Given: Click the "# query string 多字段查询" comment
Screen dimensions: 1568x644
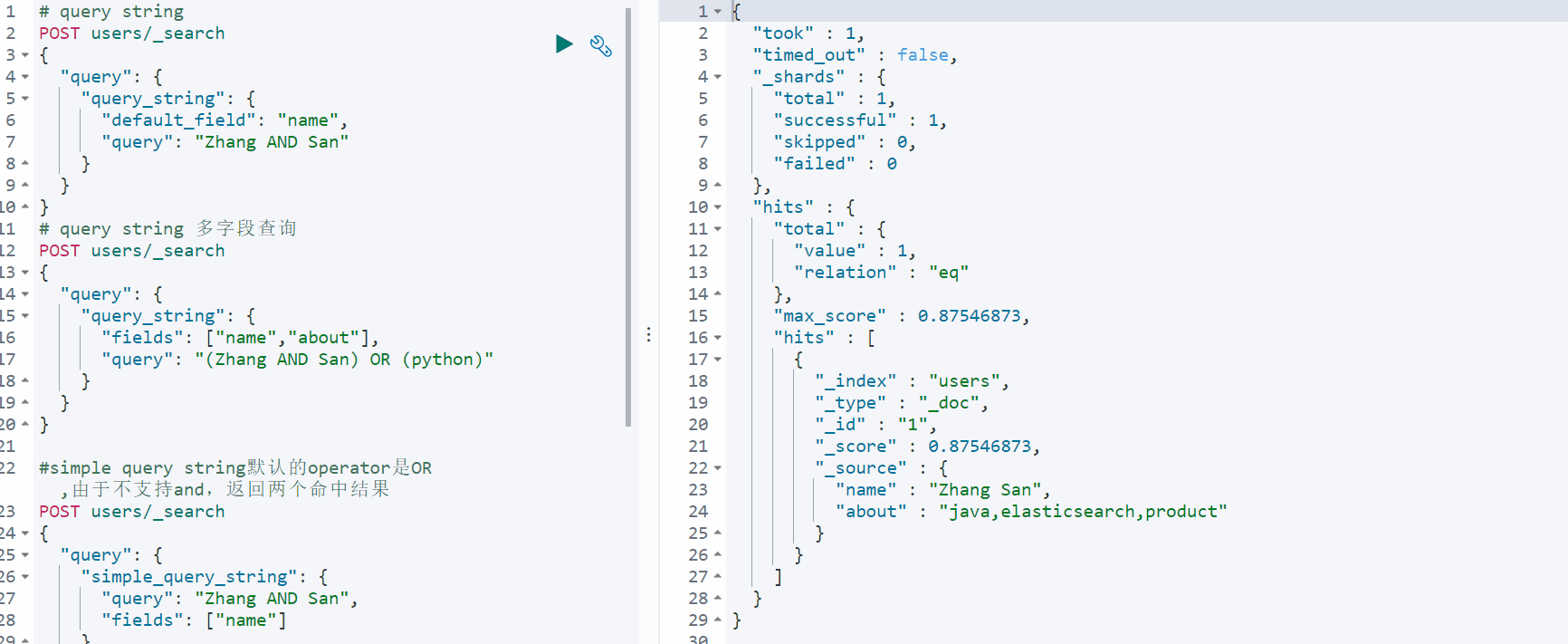Looking at the screenshot, I should (167, 229).
